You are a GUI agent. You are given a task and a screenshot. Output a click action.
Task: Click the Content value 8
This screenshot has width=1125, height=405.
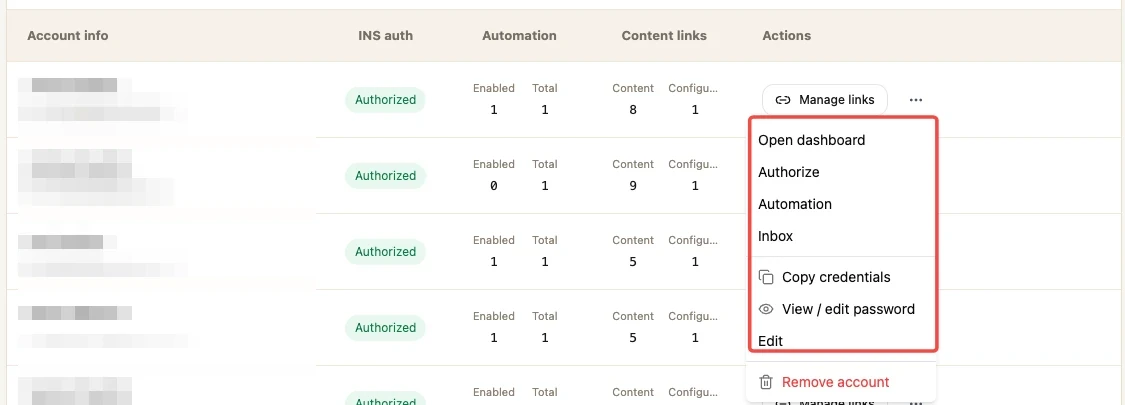(x=633, y=110)
